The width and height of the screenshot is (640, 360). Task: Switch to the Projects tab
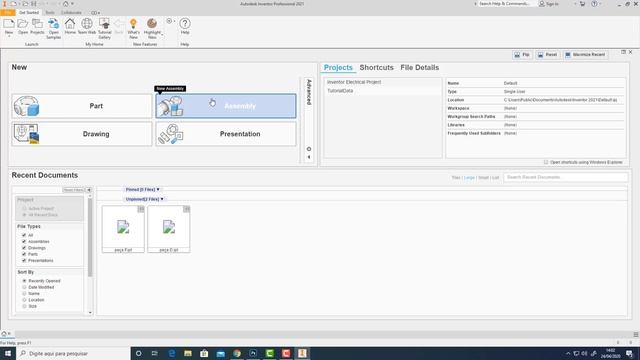point(338,68)
